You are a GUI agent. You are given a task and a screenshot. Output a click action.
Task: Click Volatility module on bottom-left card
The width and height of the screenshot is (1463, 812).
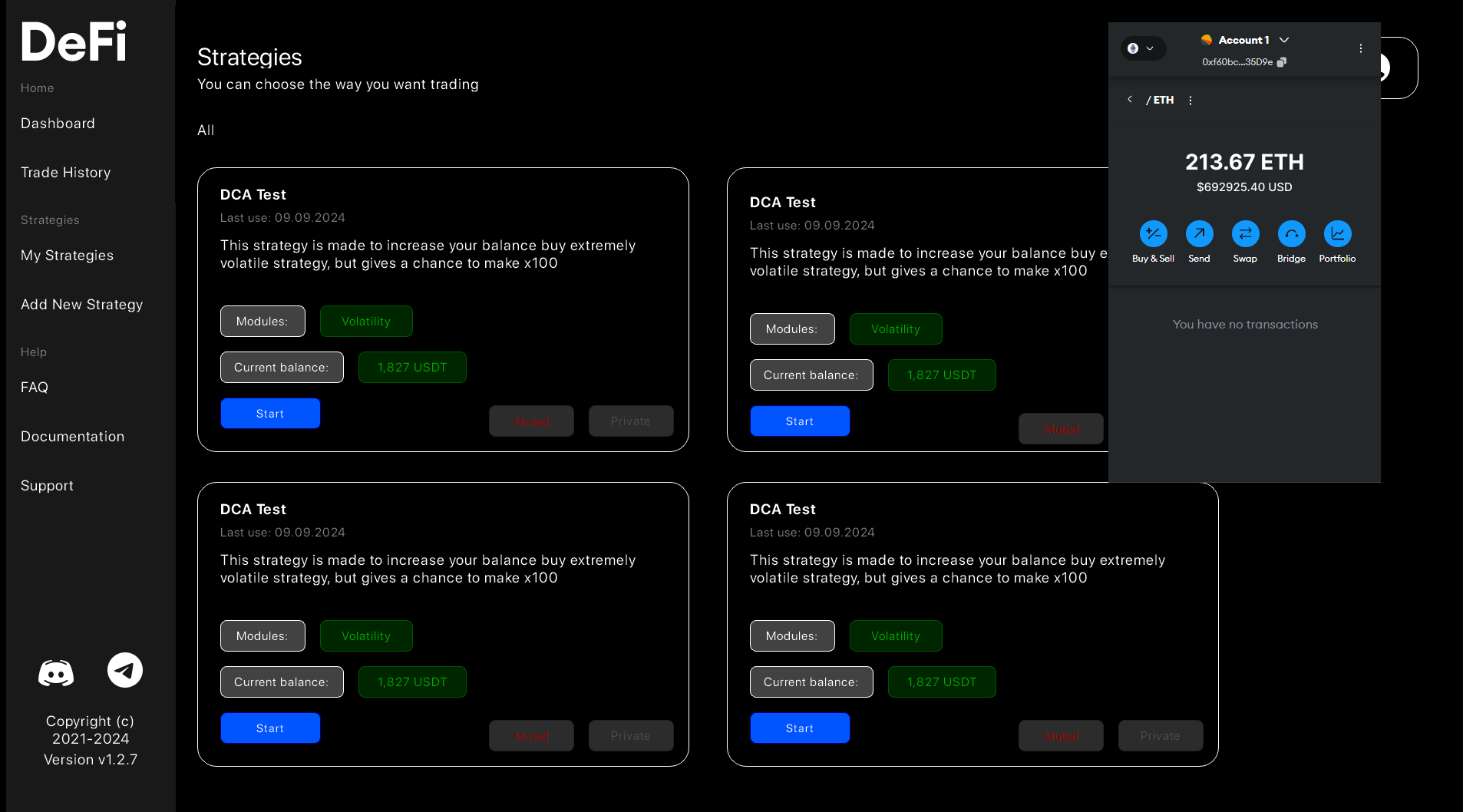(366, 636)
